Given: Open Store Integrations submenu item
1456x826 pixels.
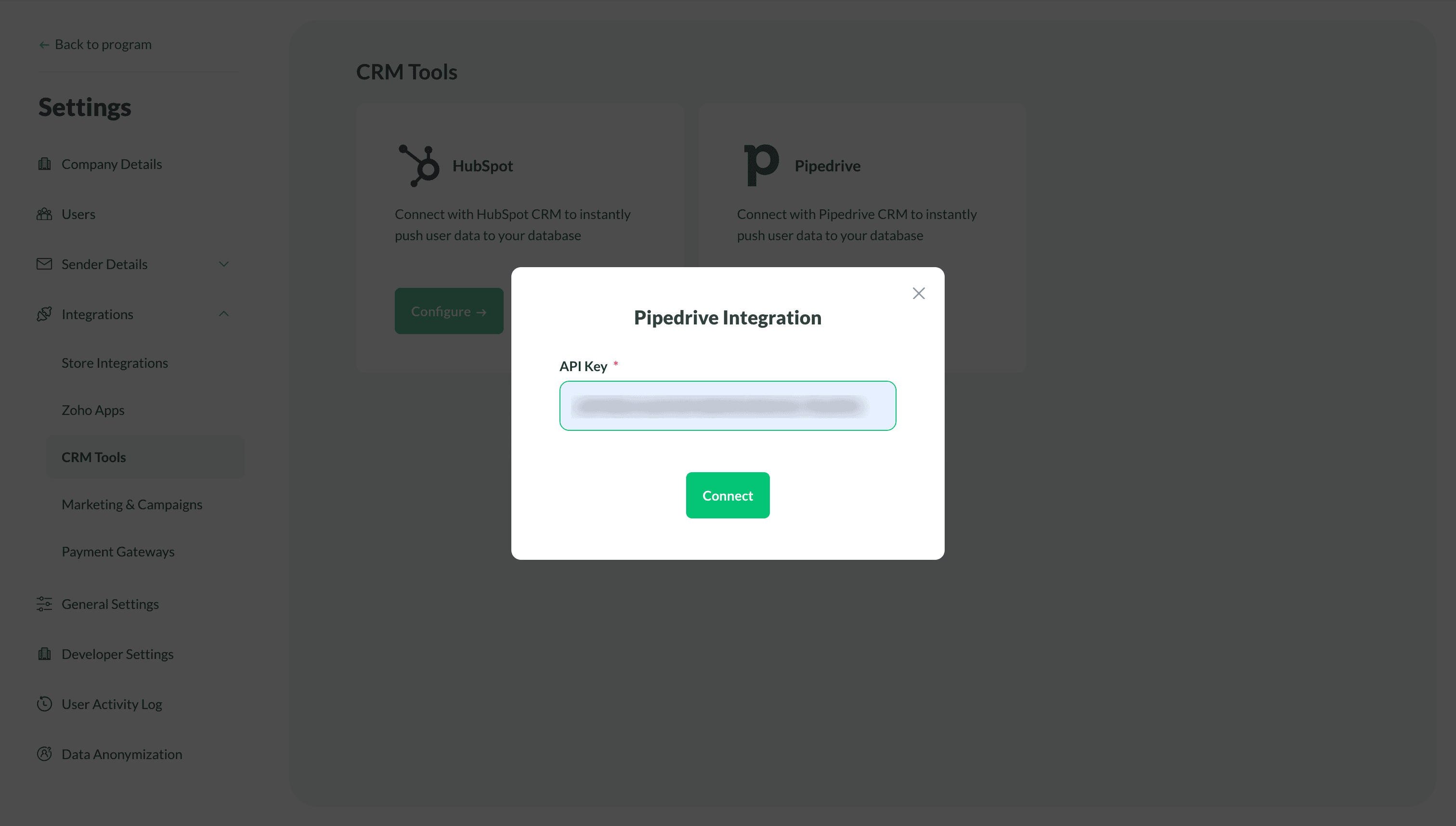Looking at the screenshot, I should pyautogui.click(x=115, y=362).
